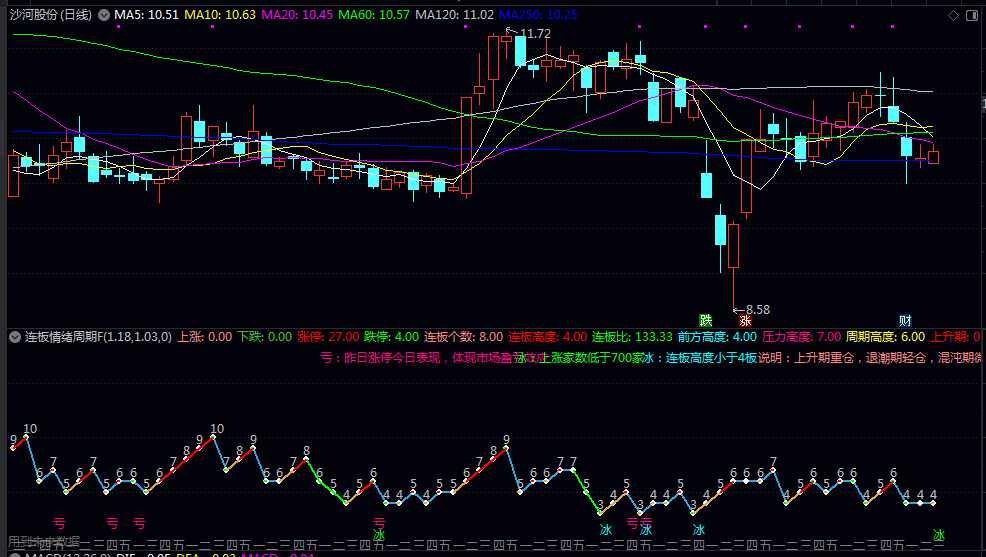Screen dimensions: 986x557
Task: Expand the MA indicator dropdown arrow
Action: point(104,15)
